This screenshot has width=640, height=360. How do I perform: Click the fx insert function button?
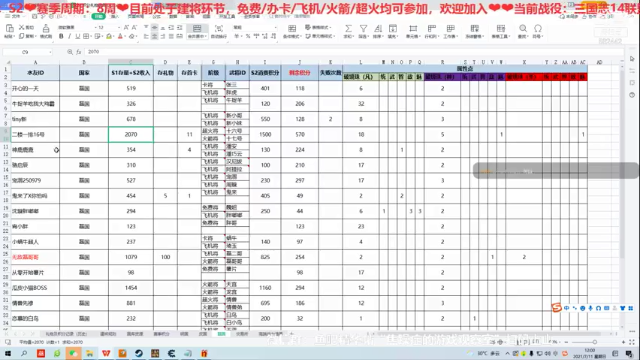pyautogui.click(x=78, y=52)
